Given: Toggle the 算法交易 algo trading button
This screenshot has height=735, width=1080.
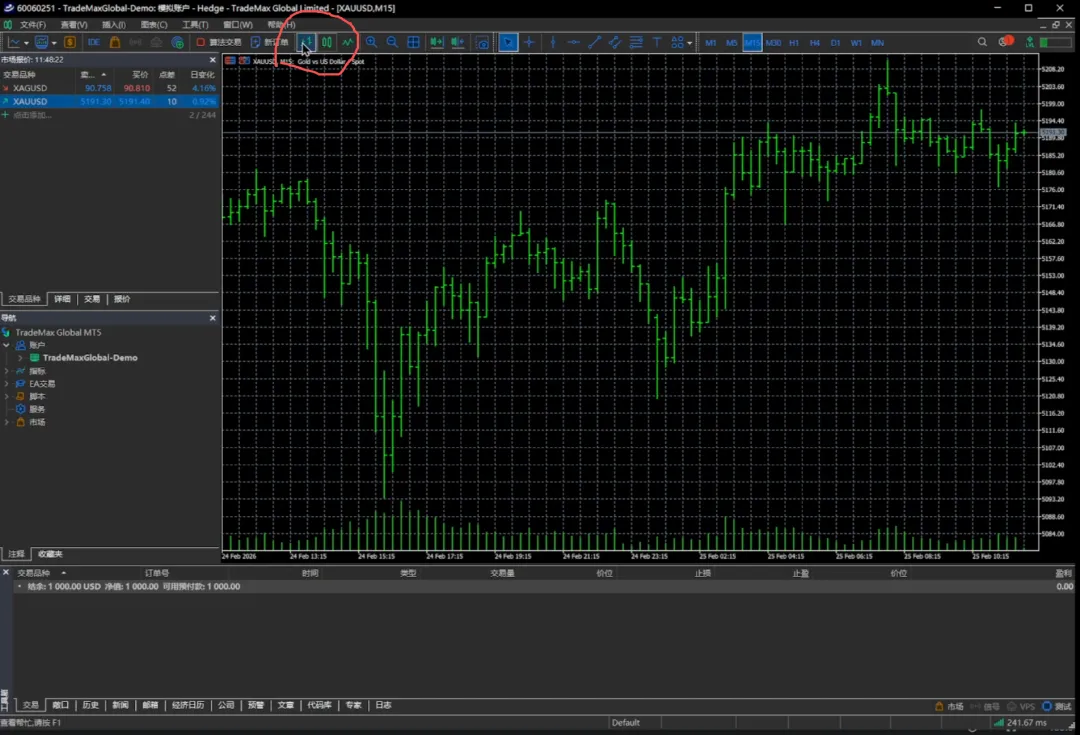Looking at the screenshot, I should pos(218,42).
